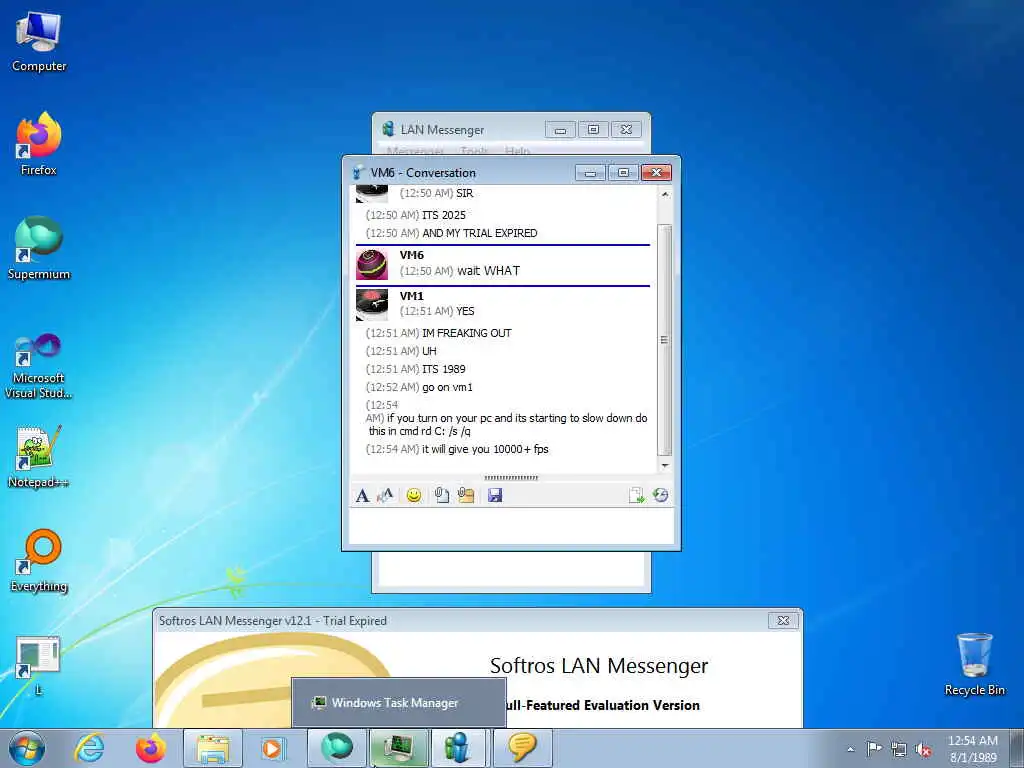Screen dimensions: 1024x768
Task: Click the message 'ITS 2025'
Action: click(444, 215)
